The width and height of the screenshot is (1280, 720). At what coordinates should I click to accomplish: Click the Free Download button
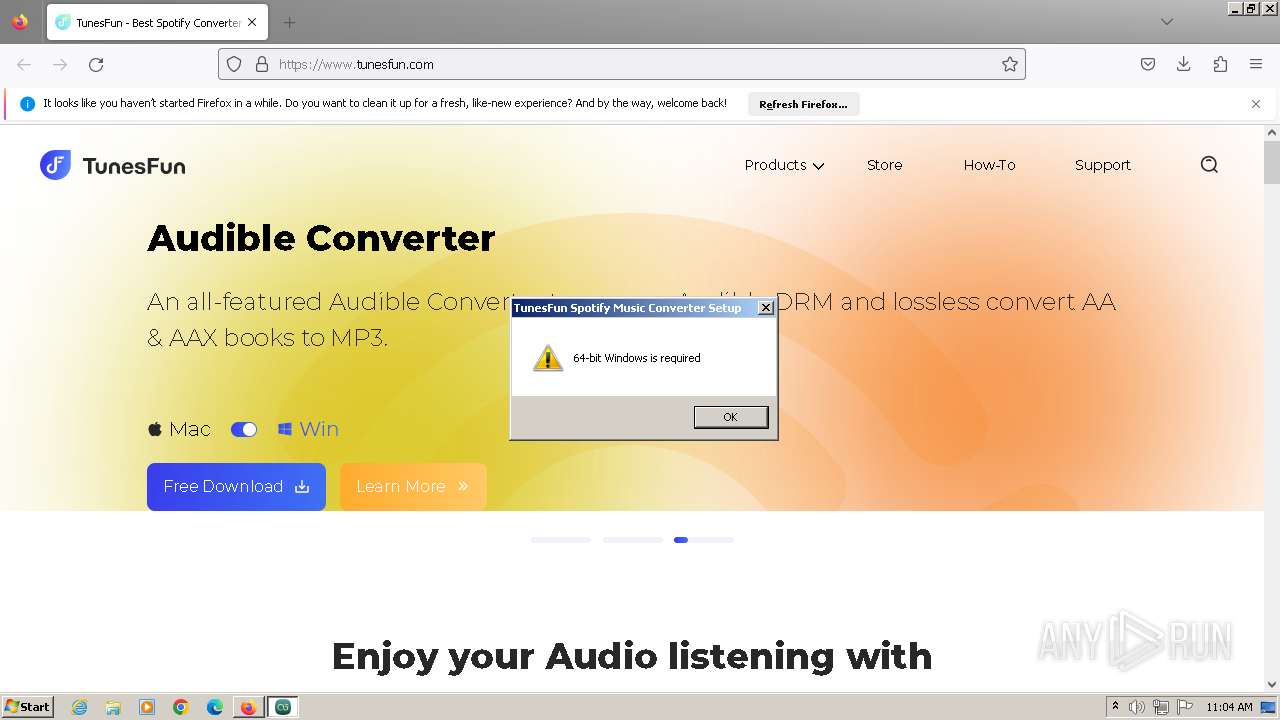point(236,487)
